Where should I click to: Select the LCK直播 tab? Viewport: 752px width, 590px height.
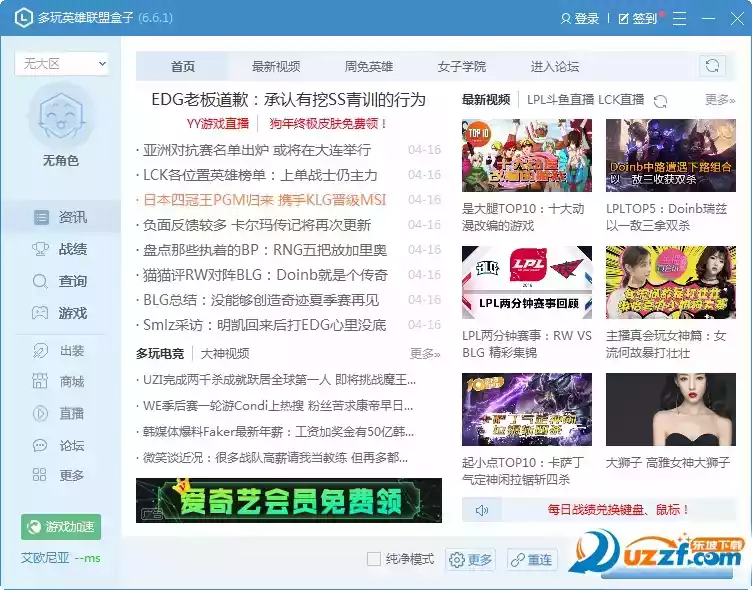pos(622,100)
